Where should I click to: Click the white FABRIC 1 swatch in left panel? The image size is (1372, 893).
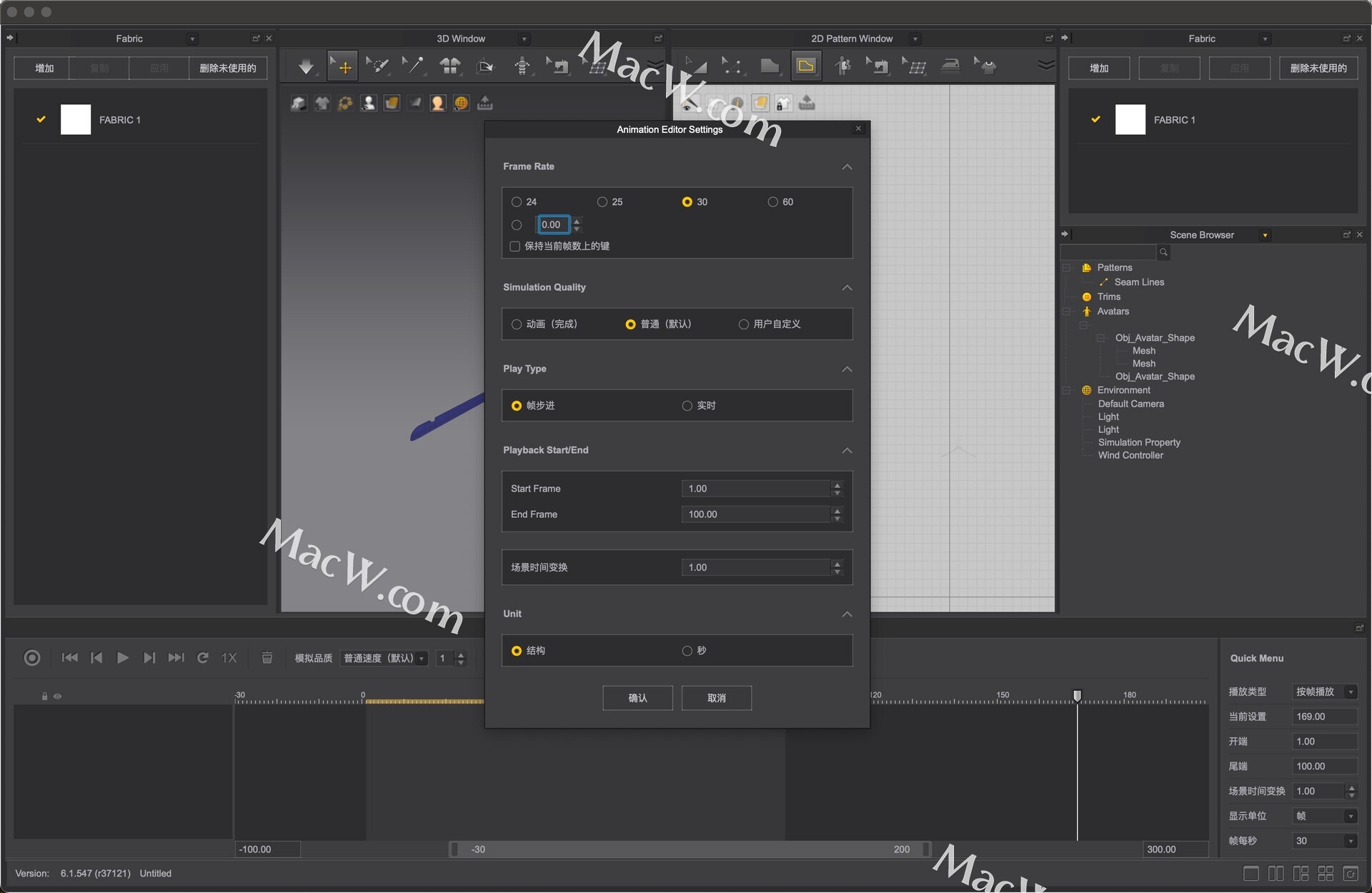76,119
